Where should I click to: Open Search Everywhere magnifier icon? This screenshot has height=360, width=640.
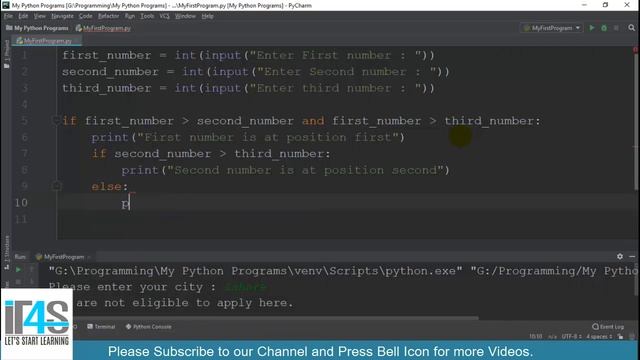[x=631, y=28]
